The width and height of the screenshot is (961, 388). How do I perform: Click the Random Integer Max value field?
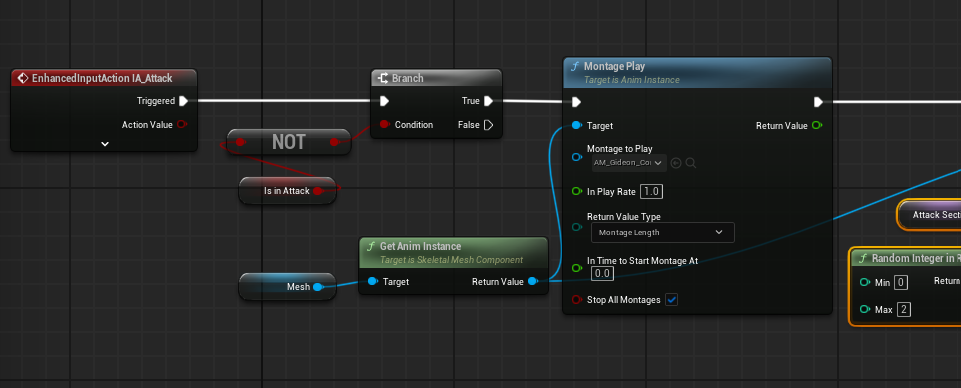pos(904,310)
